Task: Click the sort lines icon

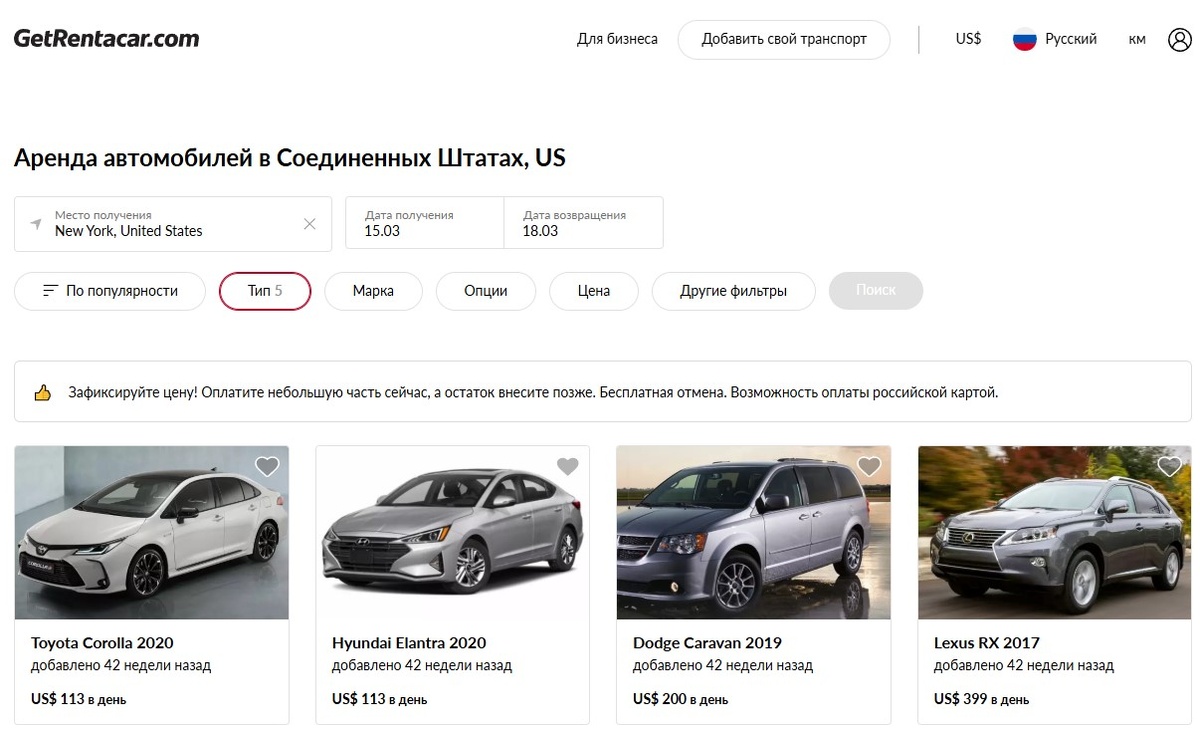Action: point(50,291)
